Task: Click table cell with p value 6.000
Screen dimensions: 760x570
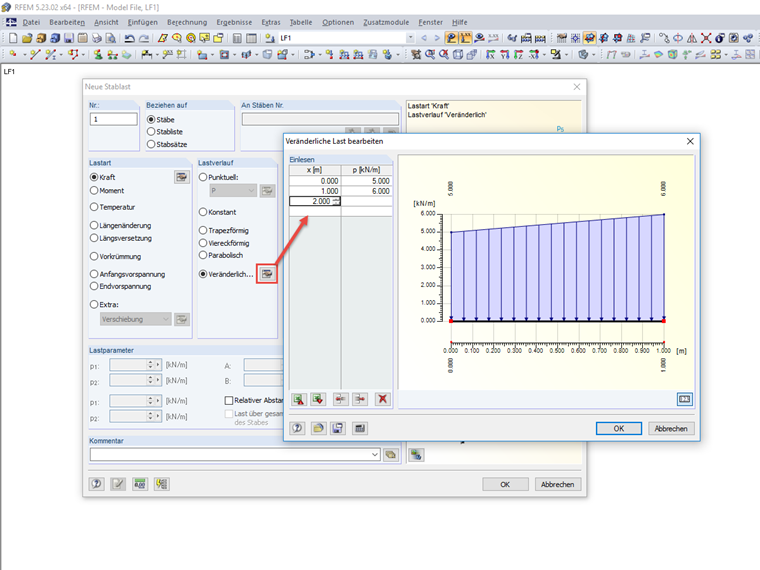Action: pyautogui.click(x=367, y=191)
